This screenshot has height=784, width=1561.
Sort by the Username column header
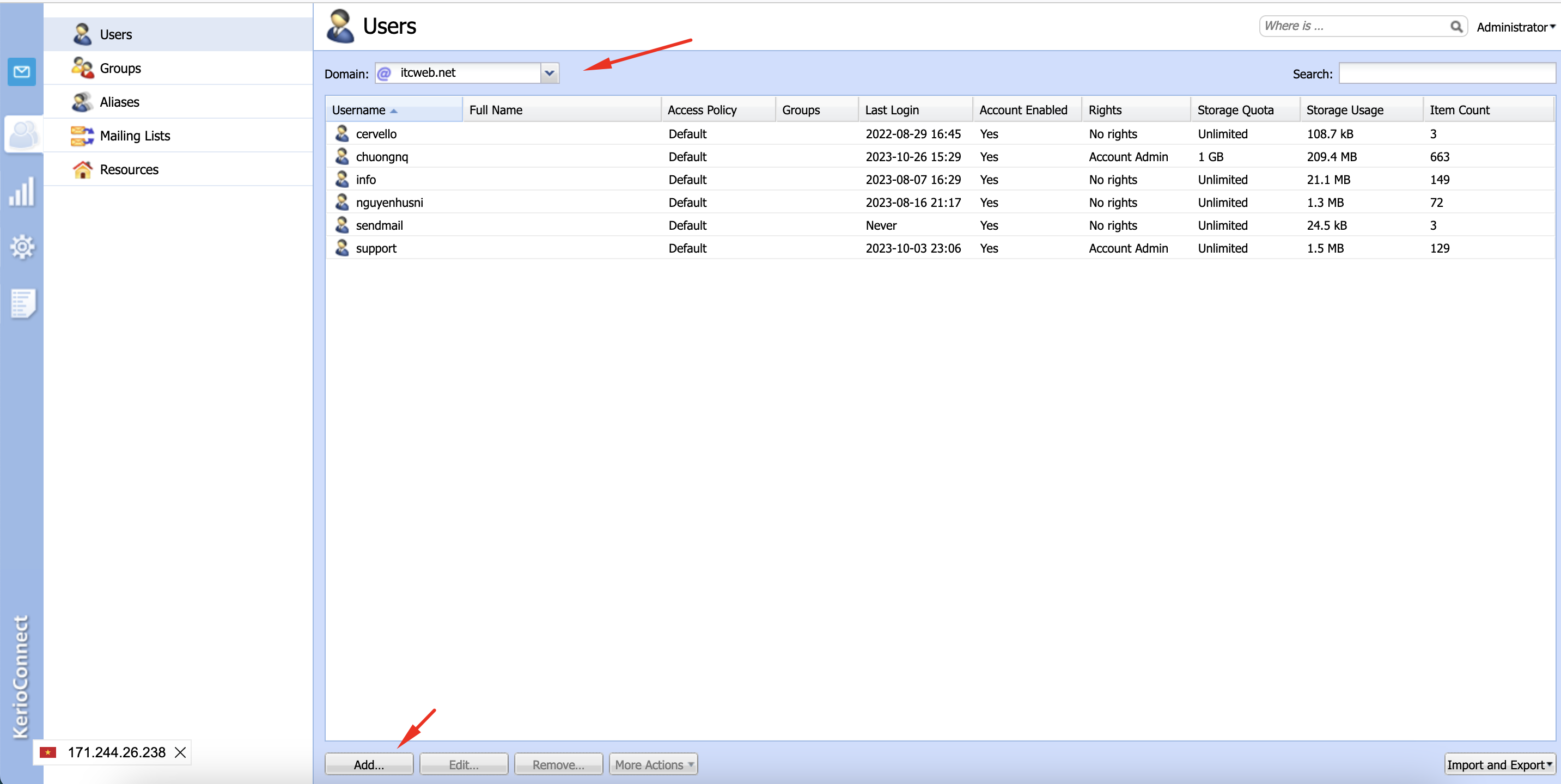(359, 111)
